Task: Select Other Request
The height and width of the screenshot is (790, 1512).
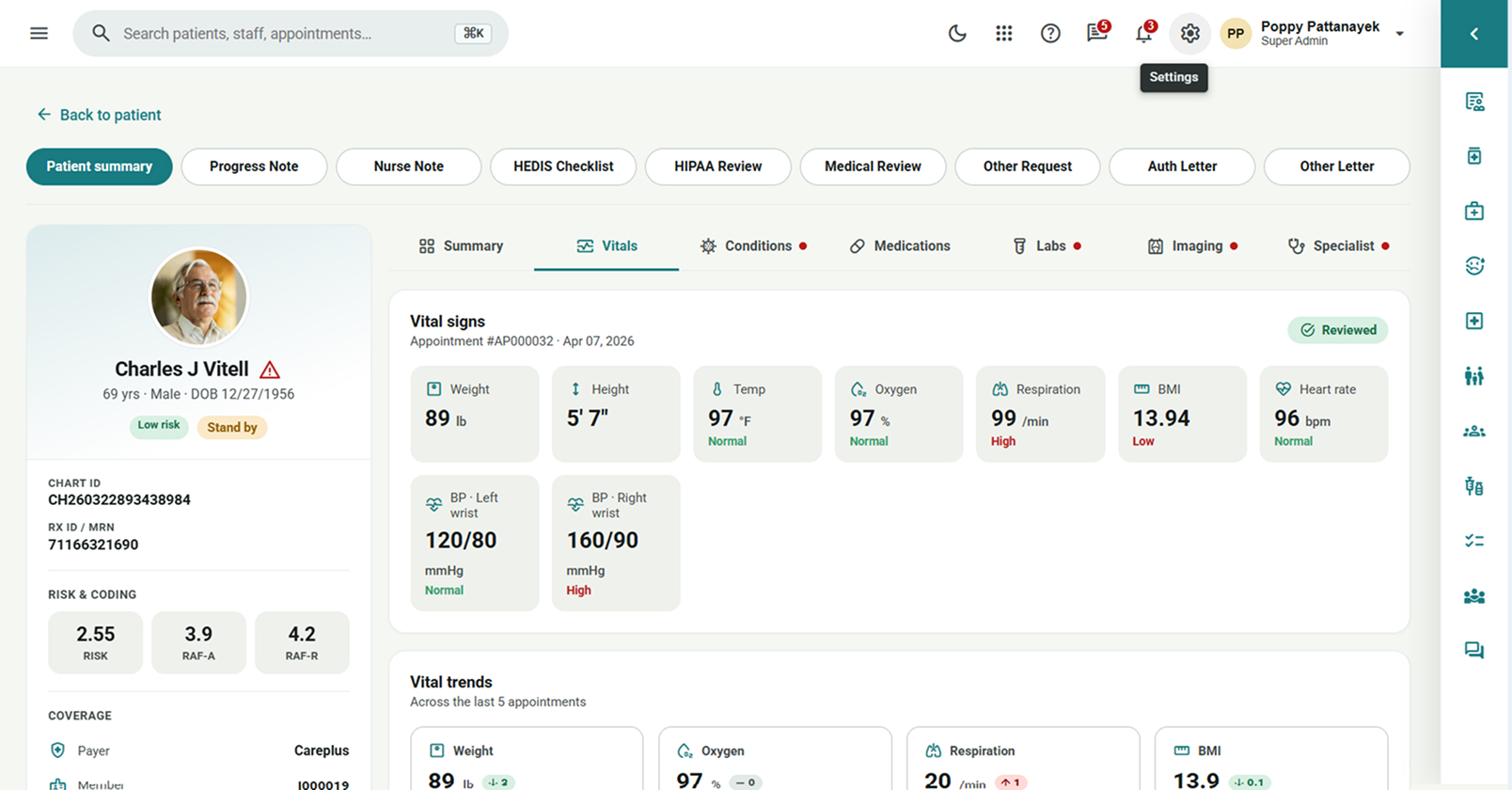Action: coord(1028,166)
